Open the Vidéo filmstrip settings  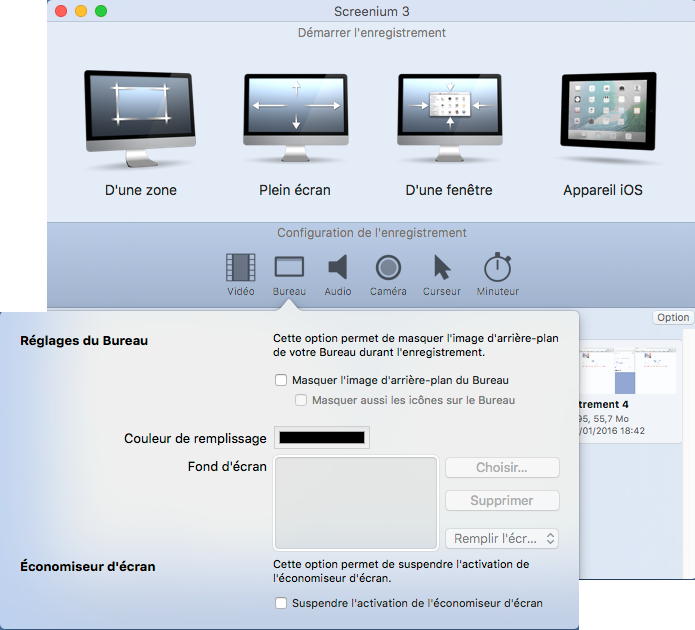(x=241, y=274)
